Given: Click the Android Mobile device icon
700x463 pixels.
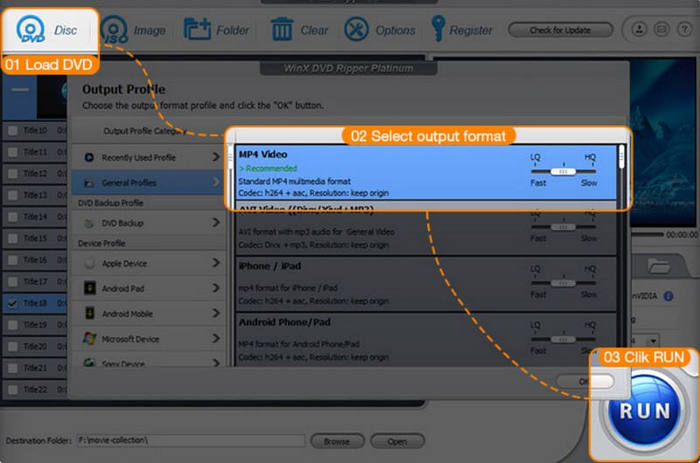Looking at the screenshot, I should [x=89, y=313].
